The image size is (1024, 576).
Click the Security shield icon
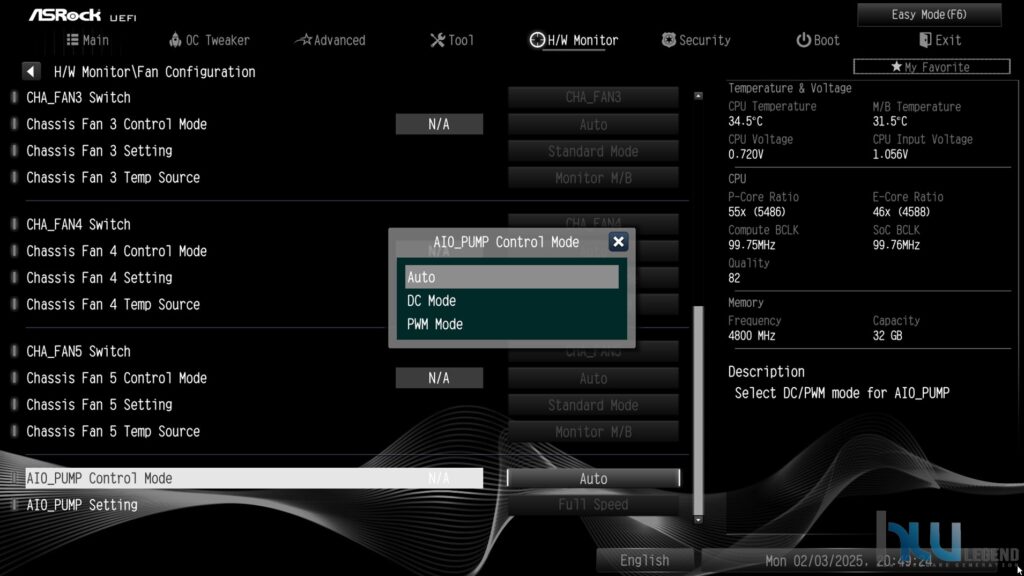(x=668, y=40)
